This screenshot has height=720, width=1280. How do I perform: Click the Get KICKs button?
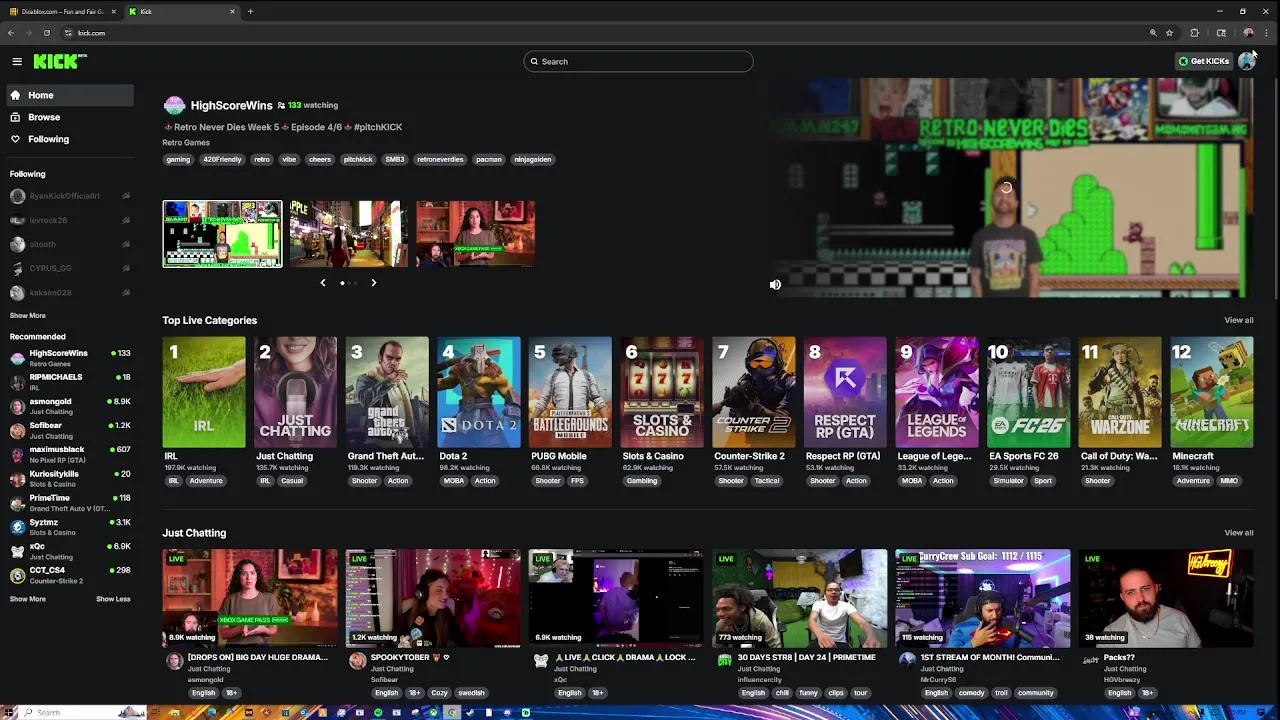1203,61
